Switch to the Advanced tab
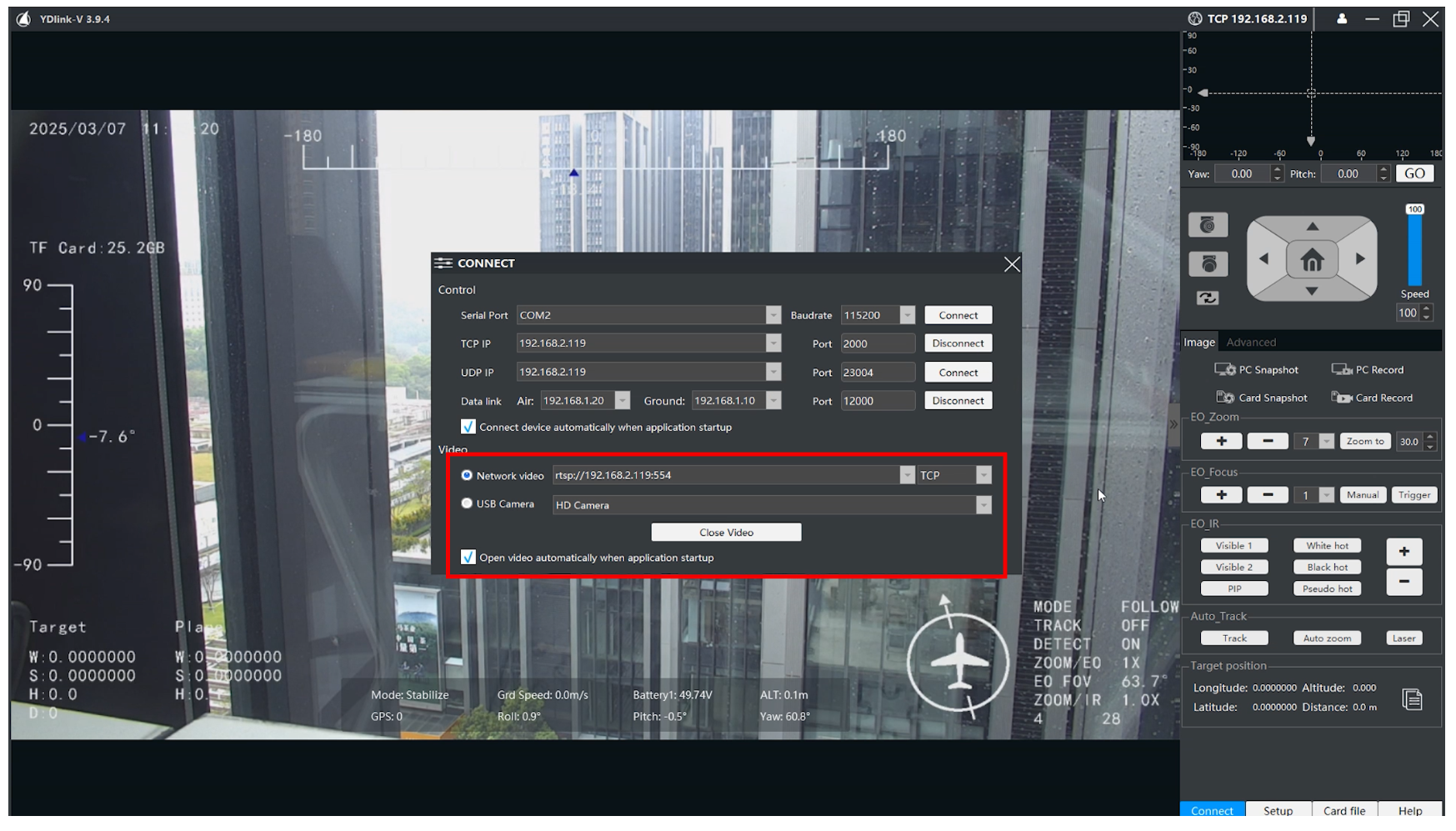 (1250, 342)
